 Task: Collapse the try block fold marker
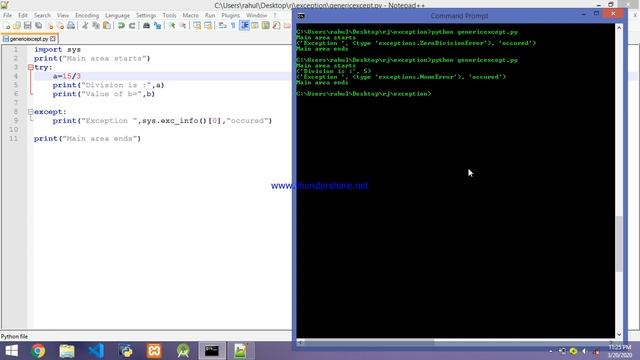point(31,67)
